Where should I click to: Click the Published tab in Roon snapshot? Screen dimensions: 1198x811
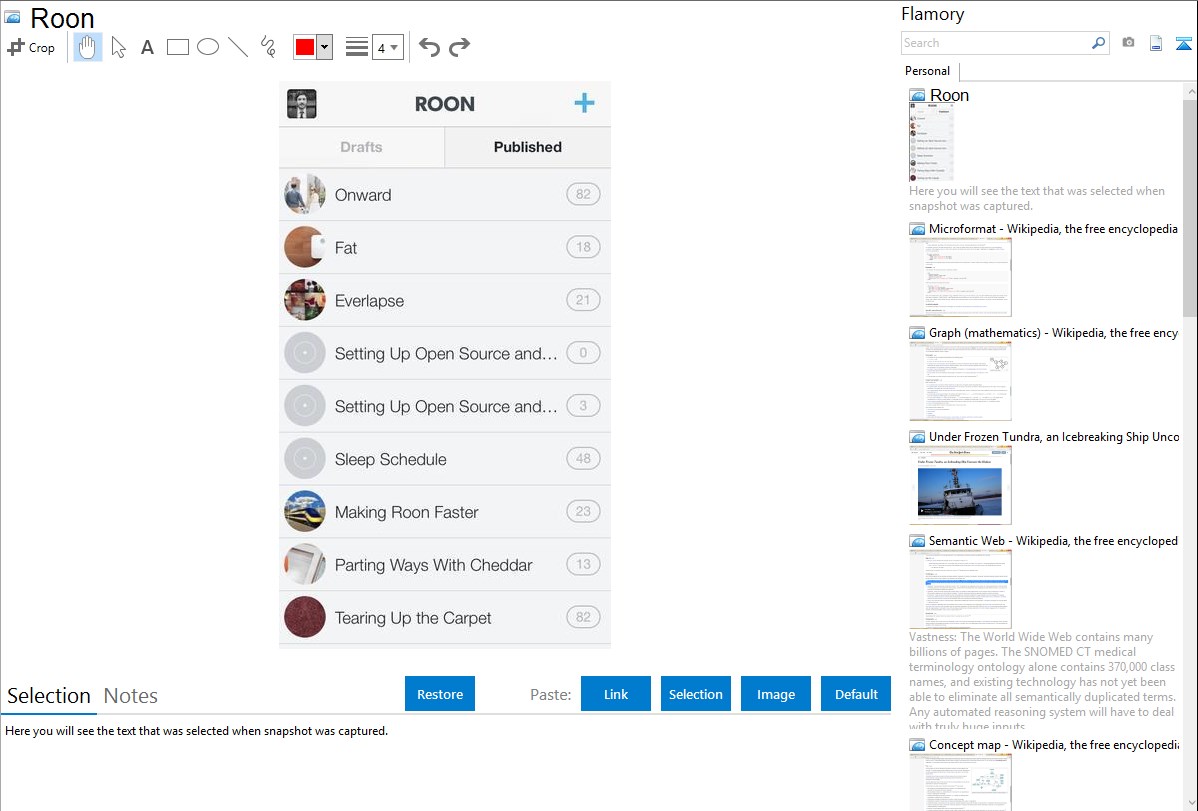click(528, 147)
